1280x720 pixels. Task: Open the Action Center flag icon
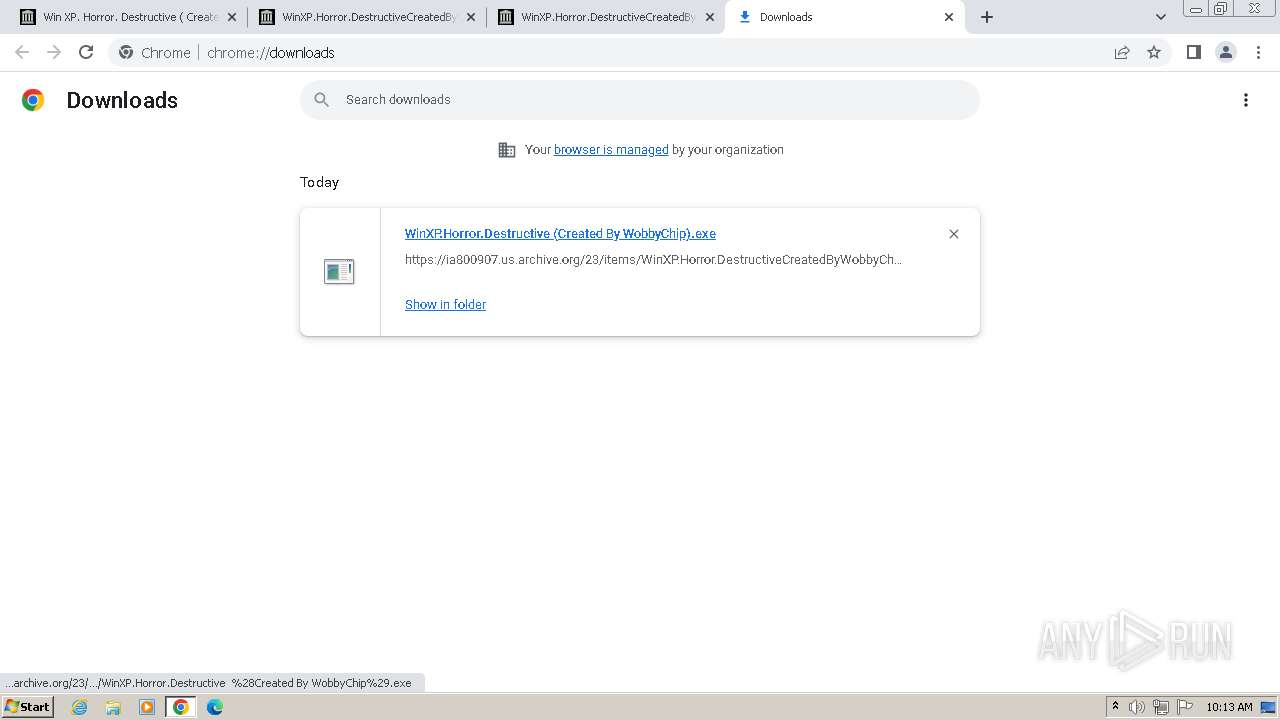1185,707
